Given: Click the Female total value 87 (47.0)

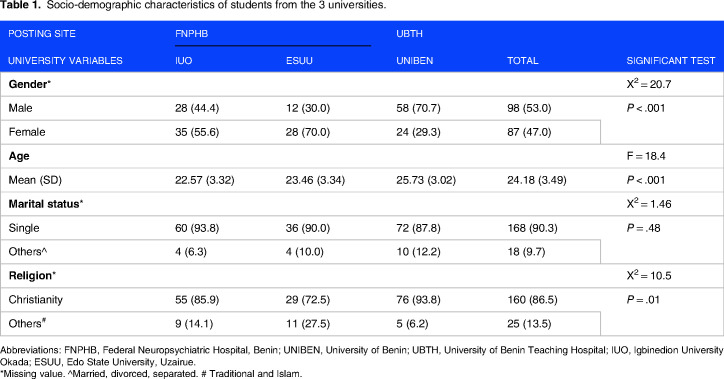Looking at the screenshot, I should [529, 132].
